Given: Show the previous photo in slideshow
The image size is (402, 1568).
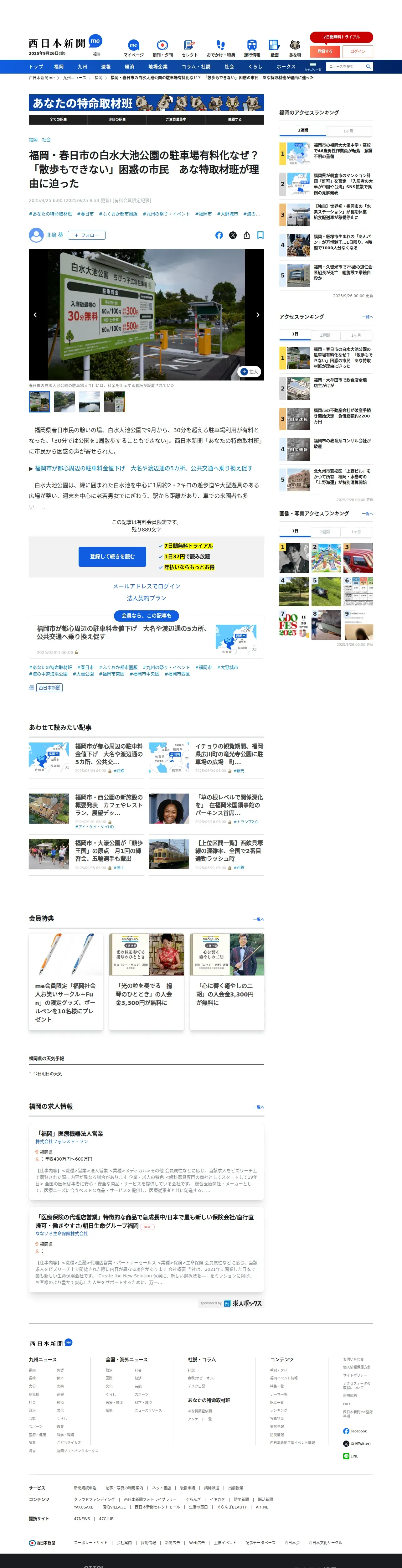Looking at the screenshot, I should [35, 315].
